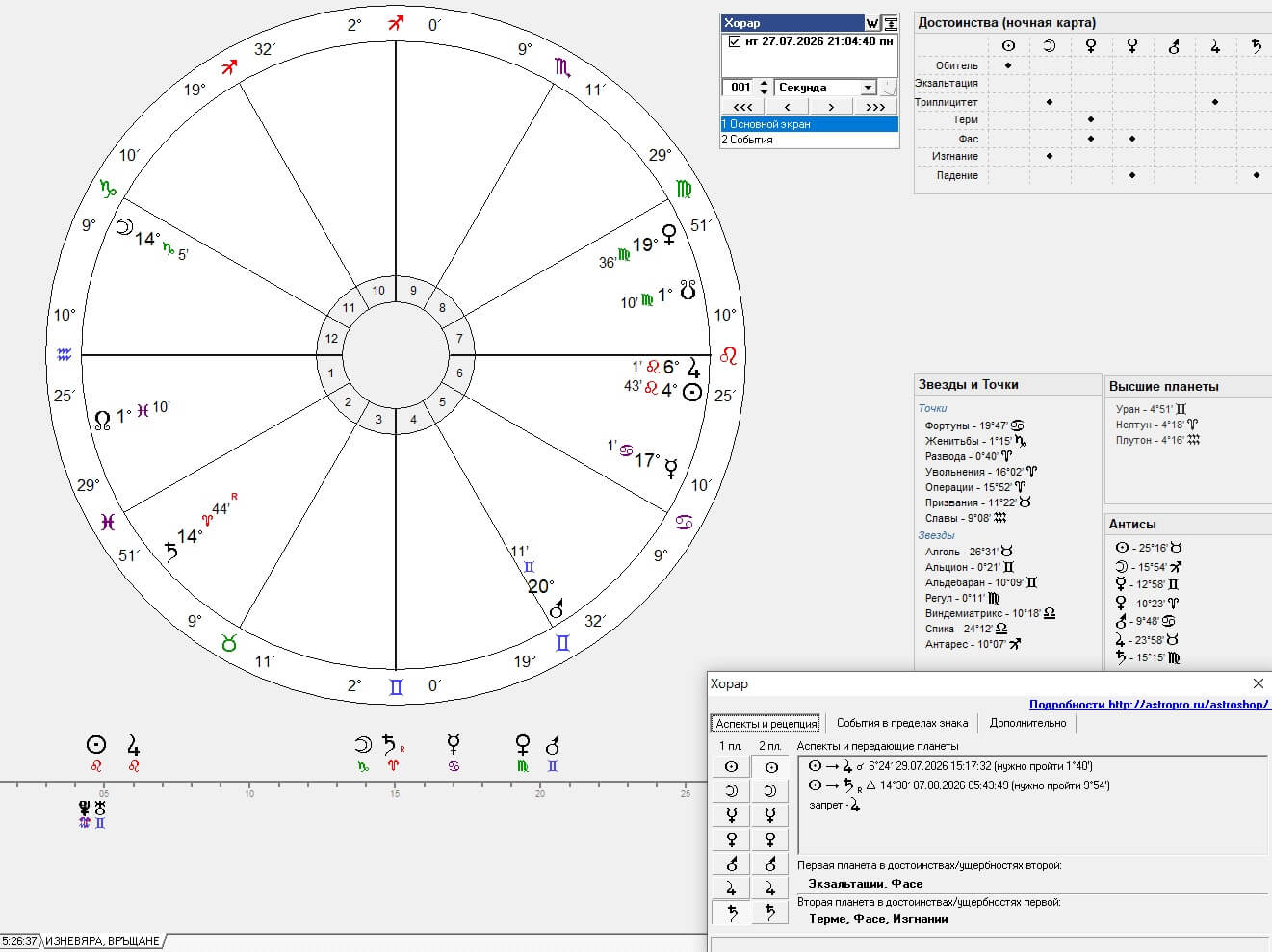This screenshot has height=952, width=1272.
Task: Click the Mars glyph in the chart wheel
Action: (x=557, y=609)
